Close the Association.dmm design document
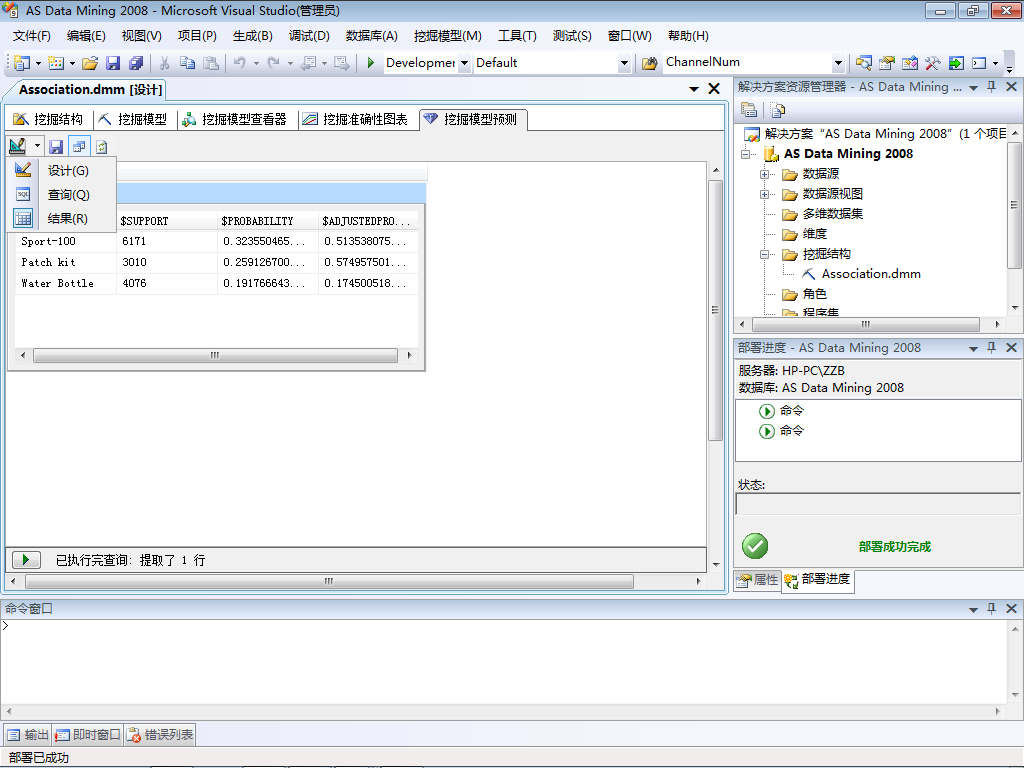This screenshot has height=768, width=1024. 714,89
